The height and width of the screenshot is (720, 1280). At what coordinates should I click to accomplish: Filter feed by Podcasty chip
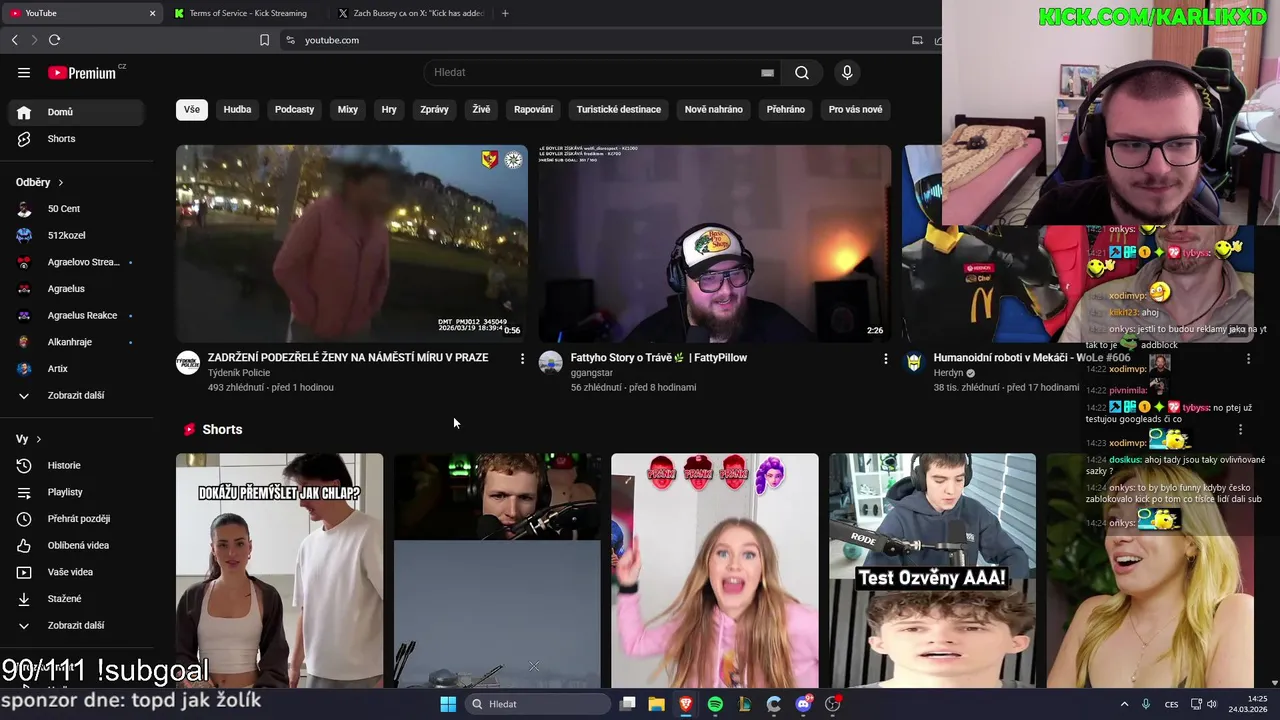[294, 109]
